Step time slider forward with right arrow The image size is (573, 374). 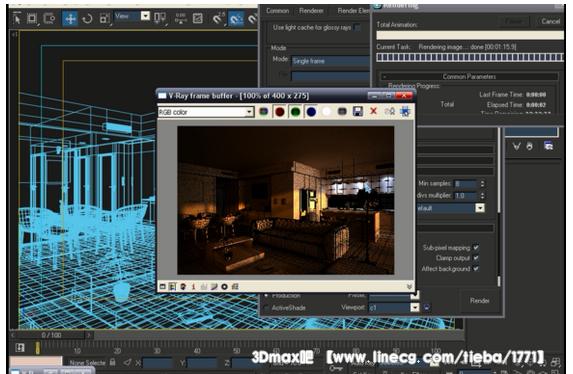point(89,335)
